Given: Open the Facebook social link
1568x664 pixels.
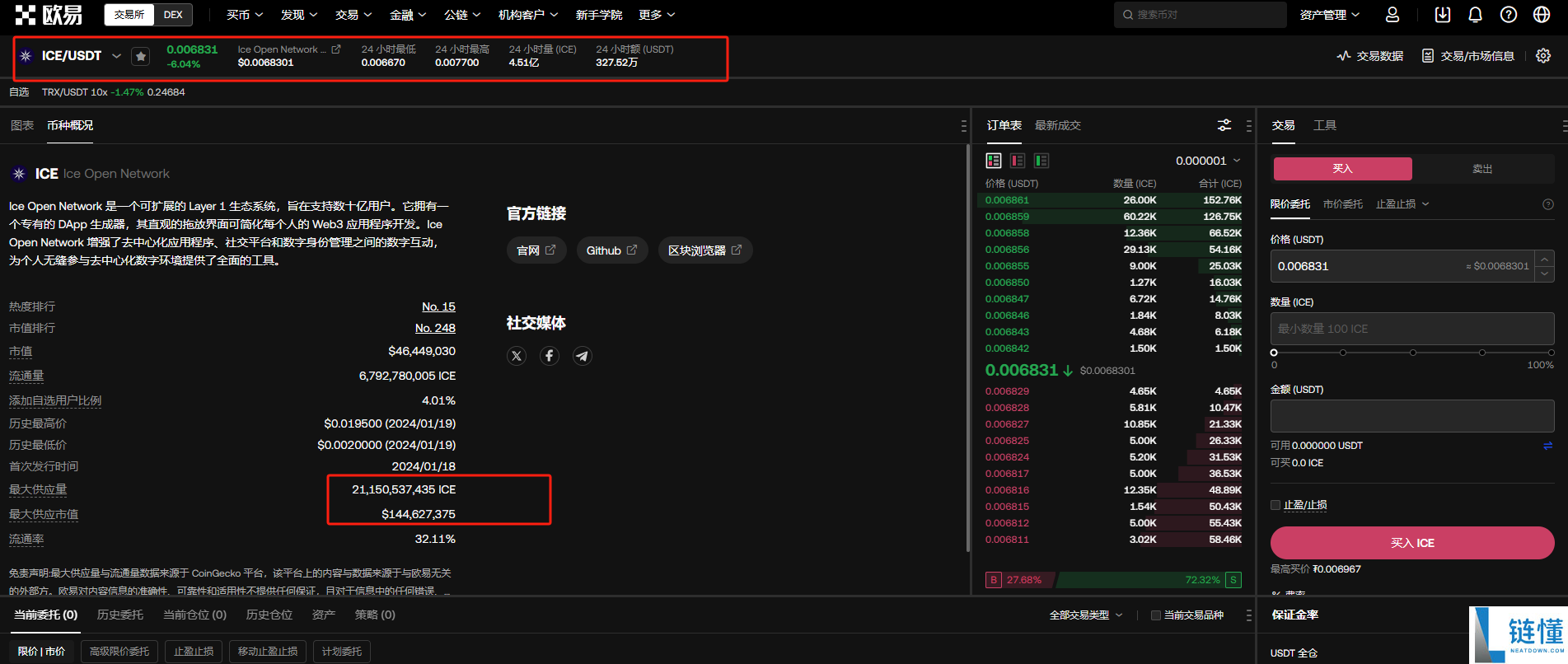Looking at the screenshot, I should pyautogui.click(x=550, y=356).
